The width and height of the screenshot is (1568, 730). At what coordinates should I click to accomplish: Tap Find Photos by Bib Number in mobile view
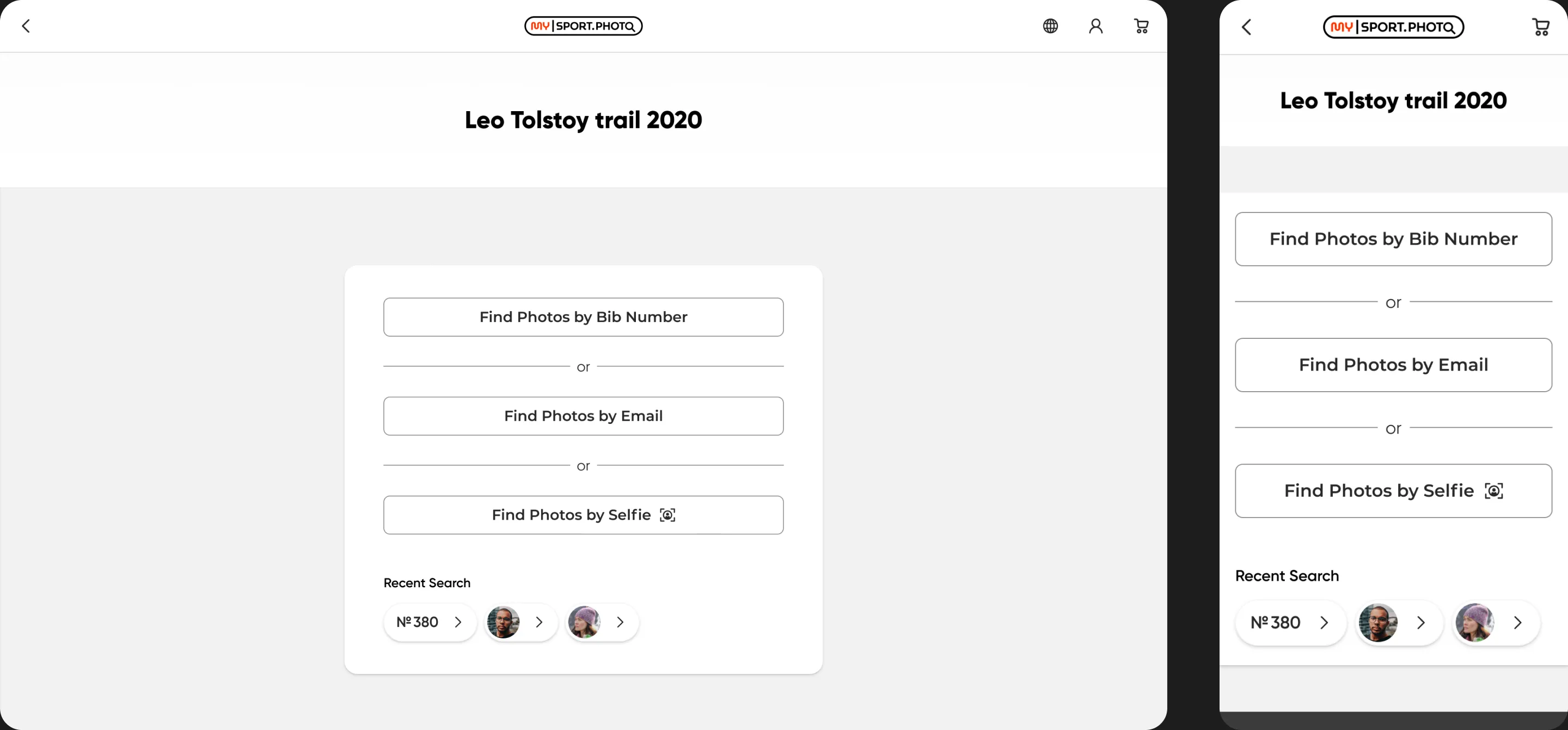(x=1393, y=239)
